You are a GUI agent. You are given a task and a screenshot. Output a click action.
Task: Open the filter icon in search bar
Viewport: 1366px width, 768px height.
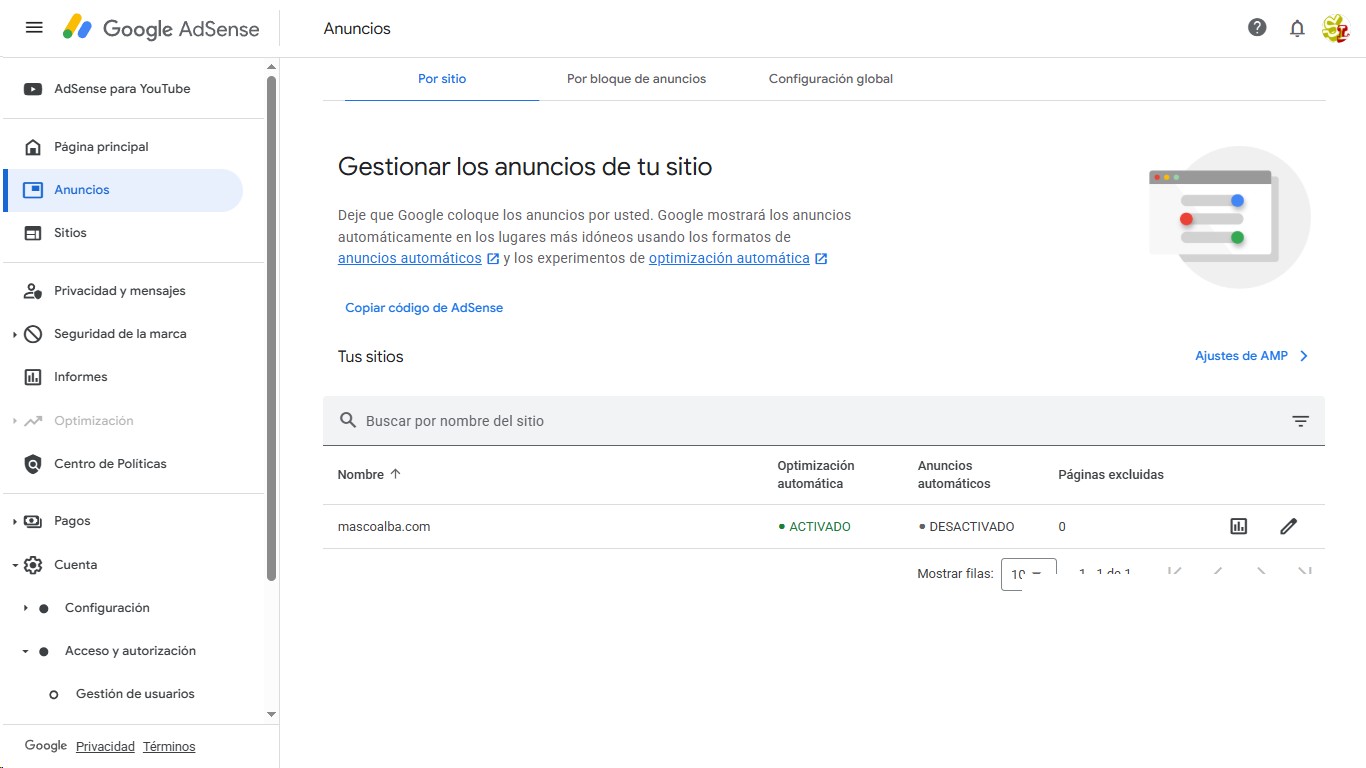click(x=1300, y=421)
